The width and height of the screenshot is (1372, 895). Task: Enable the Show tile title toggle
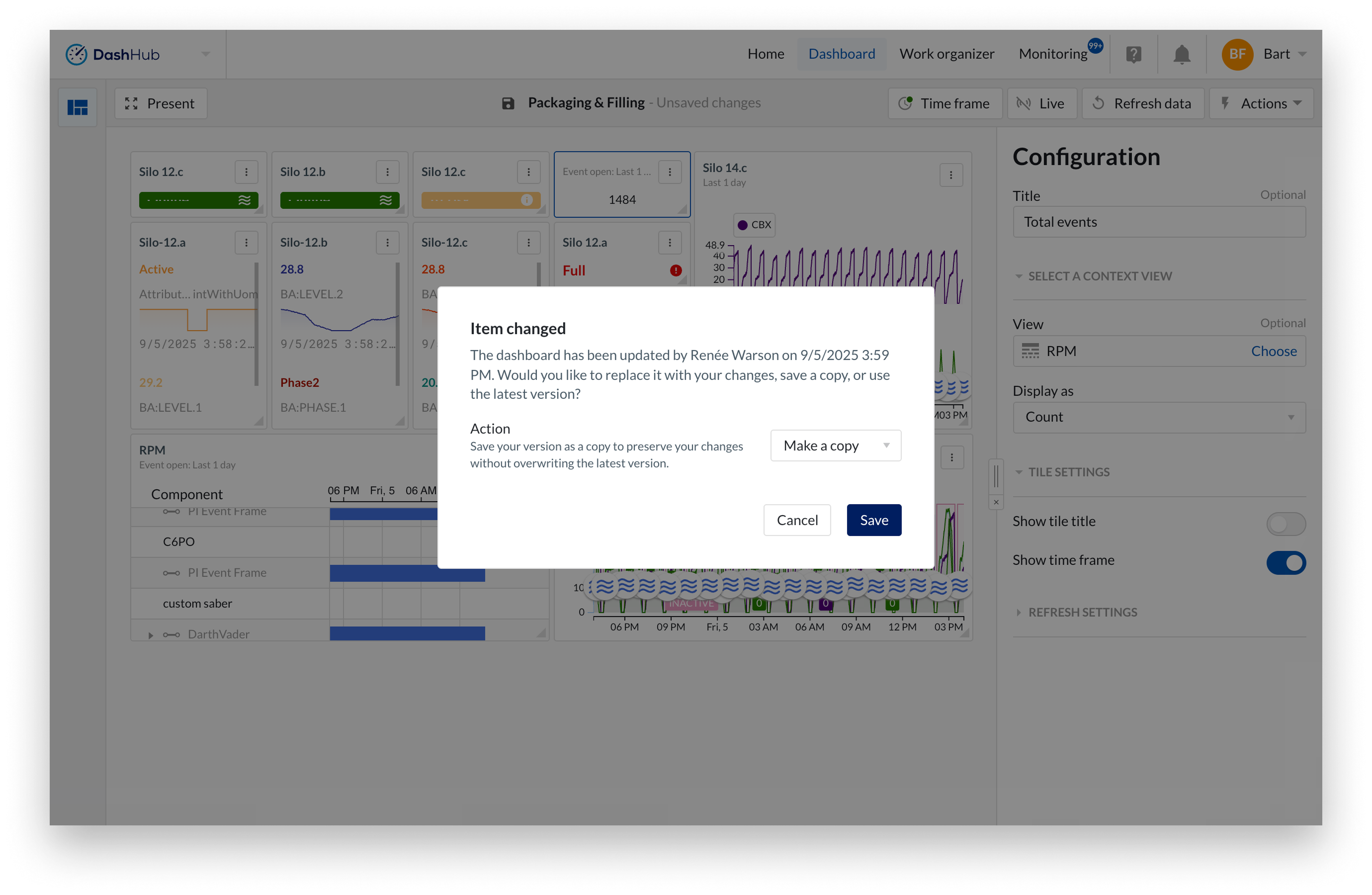1285,524
